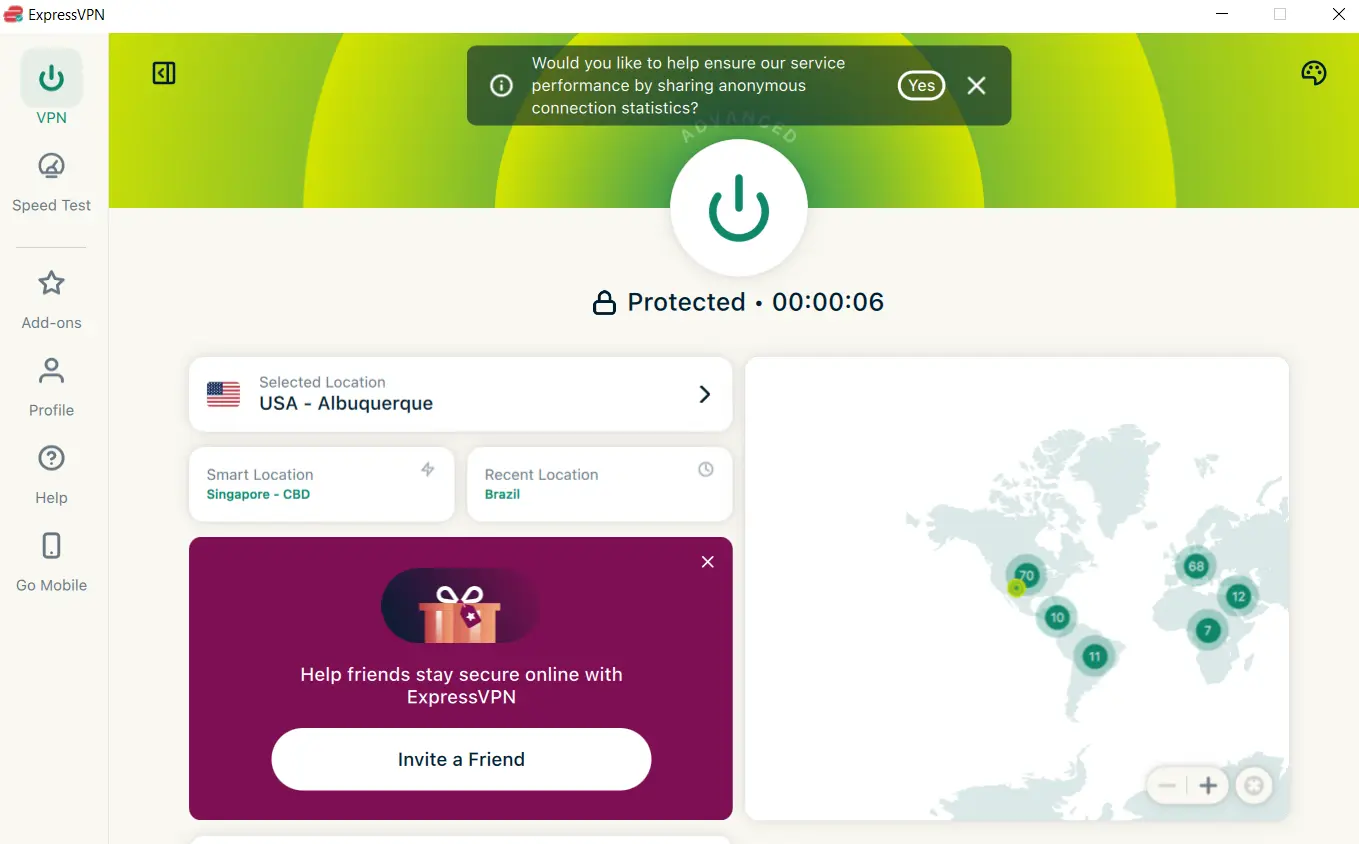Click the Protected connection timer text
This screenshot has height=844, width=1359.
[x=756, y=302]
